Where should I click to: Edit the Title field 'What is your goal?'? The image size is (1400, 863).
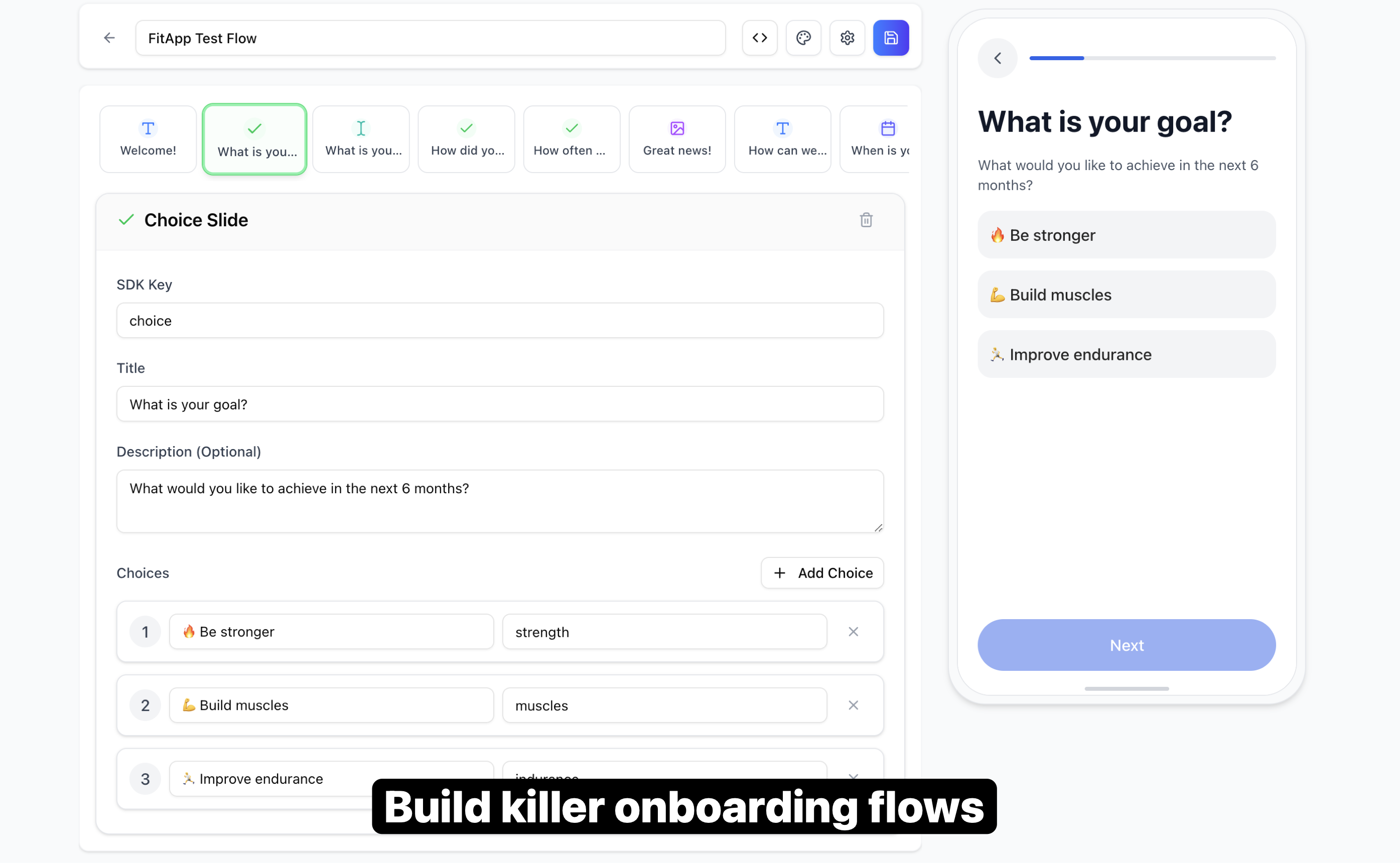click(x=500, y=405)
